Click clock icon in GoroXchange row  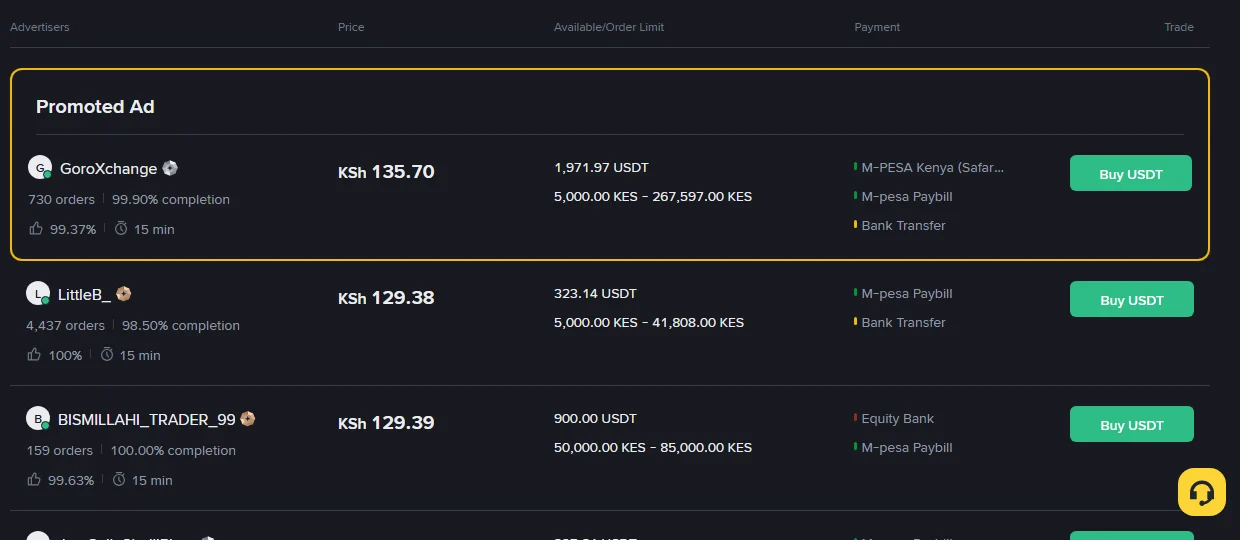pos(121,229)
